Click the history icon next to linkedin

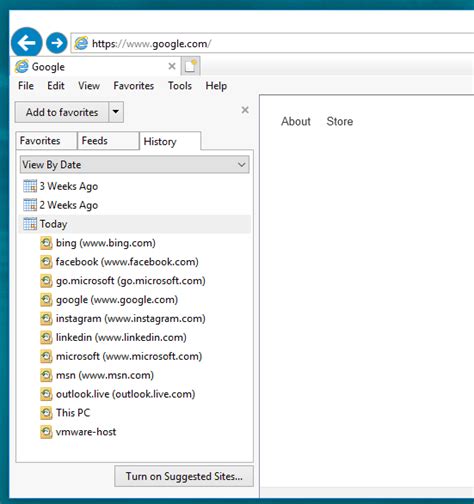tap(46, 338)
